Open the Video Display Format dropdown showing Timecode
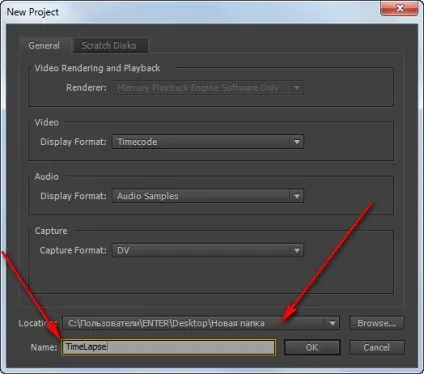424x374 pixels. (x=208, y=142)
